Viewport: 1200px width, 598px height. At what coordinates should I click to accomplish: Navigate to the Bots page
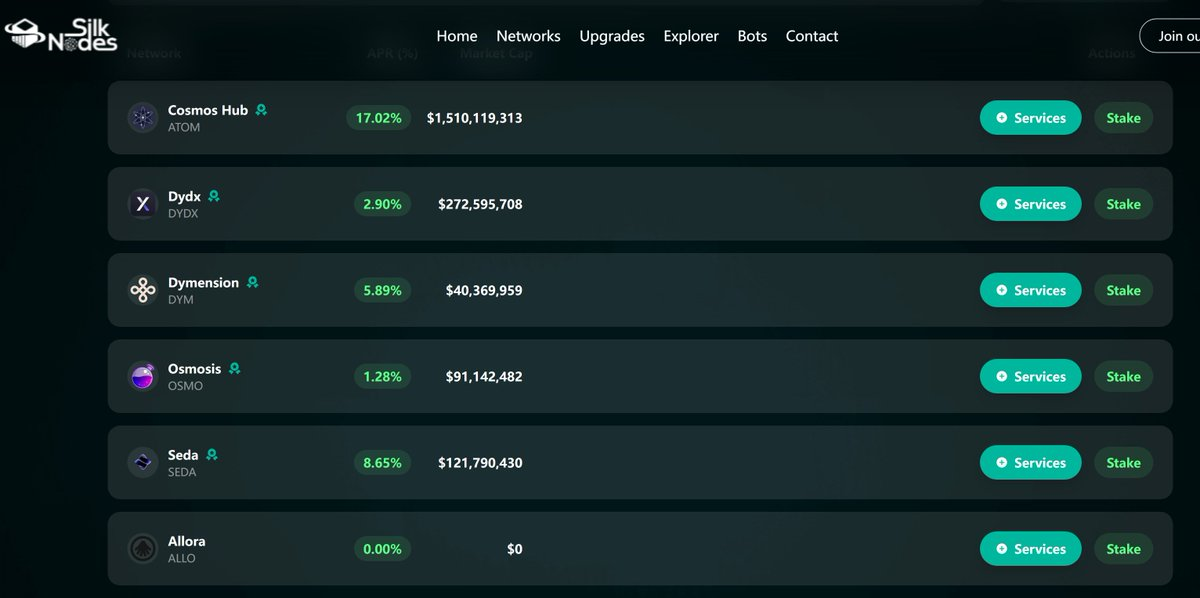(x=752, y=36)
